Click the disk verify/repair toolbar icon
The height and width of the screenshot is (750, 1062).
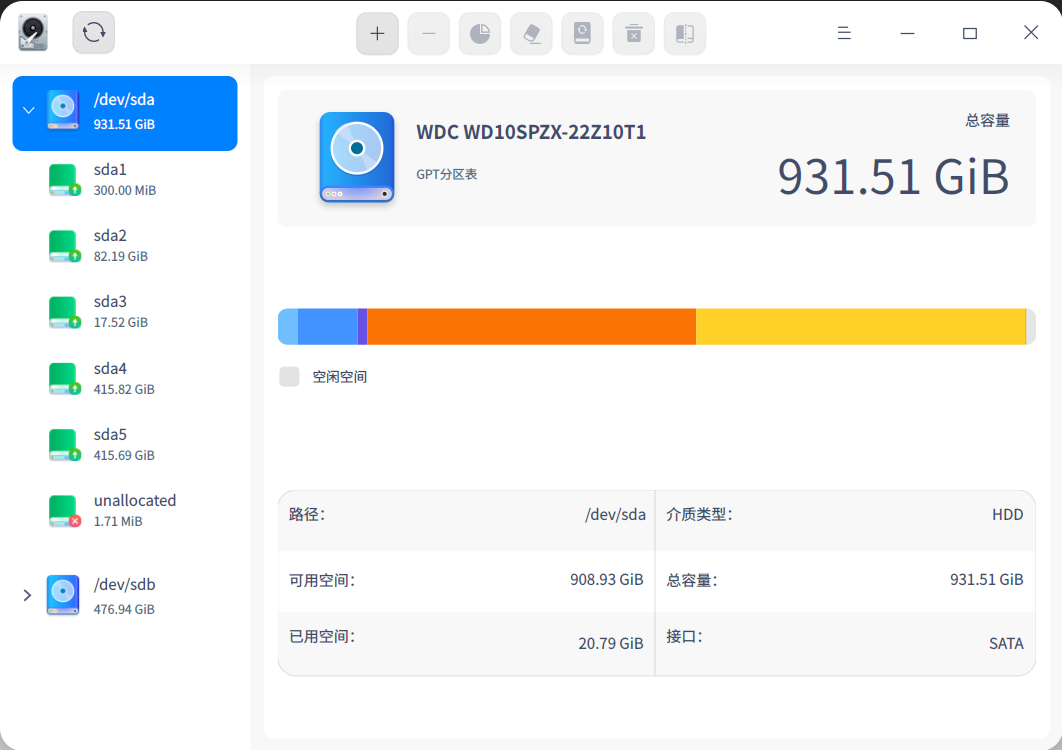(x=582, y=33)
